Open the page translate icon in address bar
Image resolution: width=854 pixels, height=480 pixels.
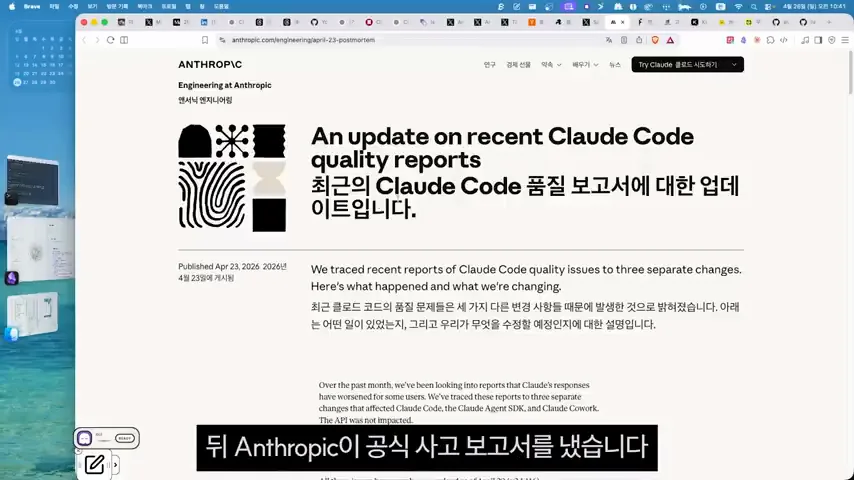pyautogui.click(x=608, y=40)
